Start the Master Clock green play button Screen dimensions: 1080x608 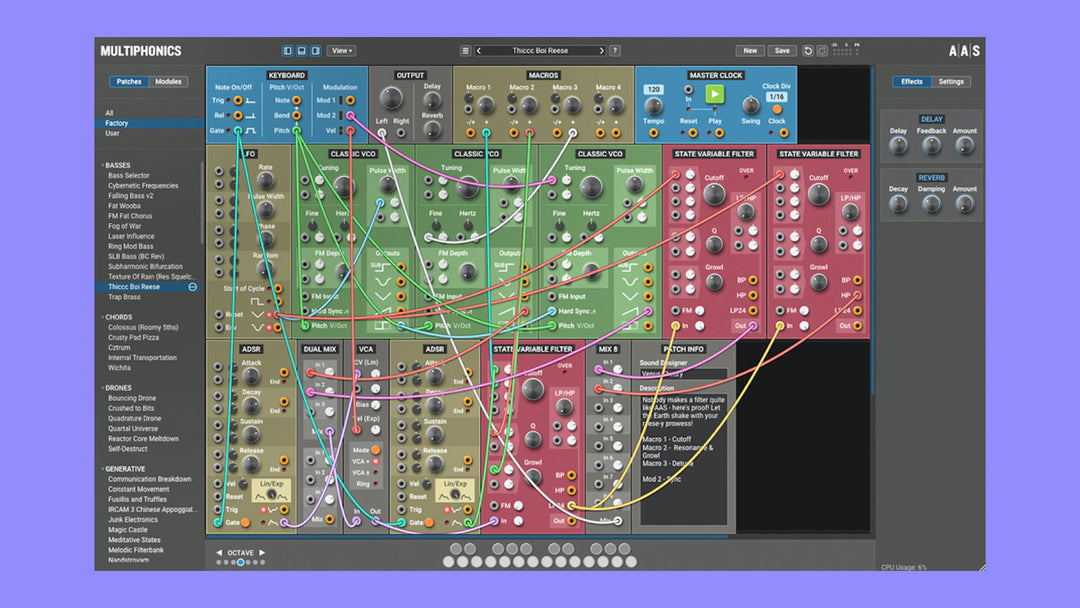coord(714,93)
